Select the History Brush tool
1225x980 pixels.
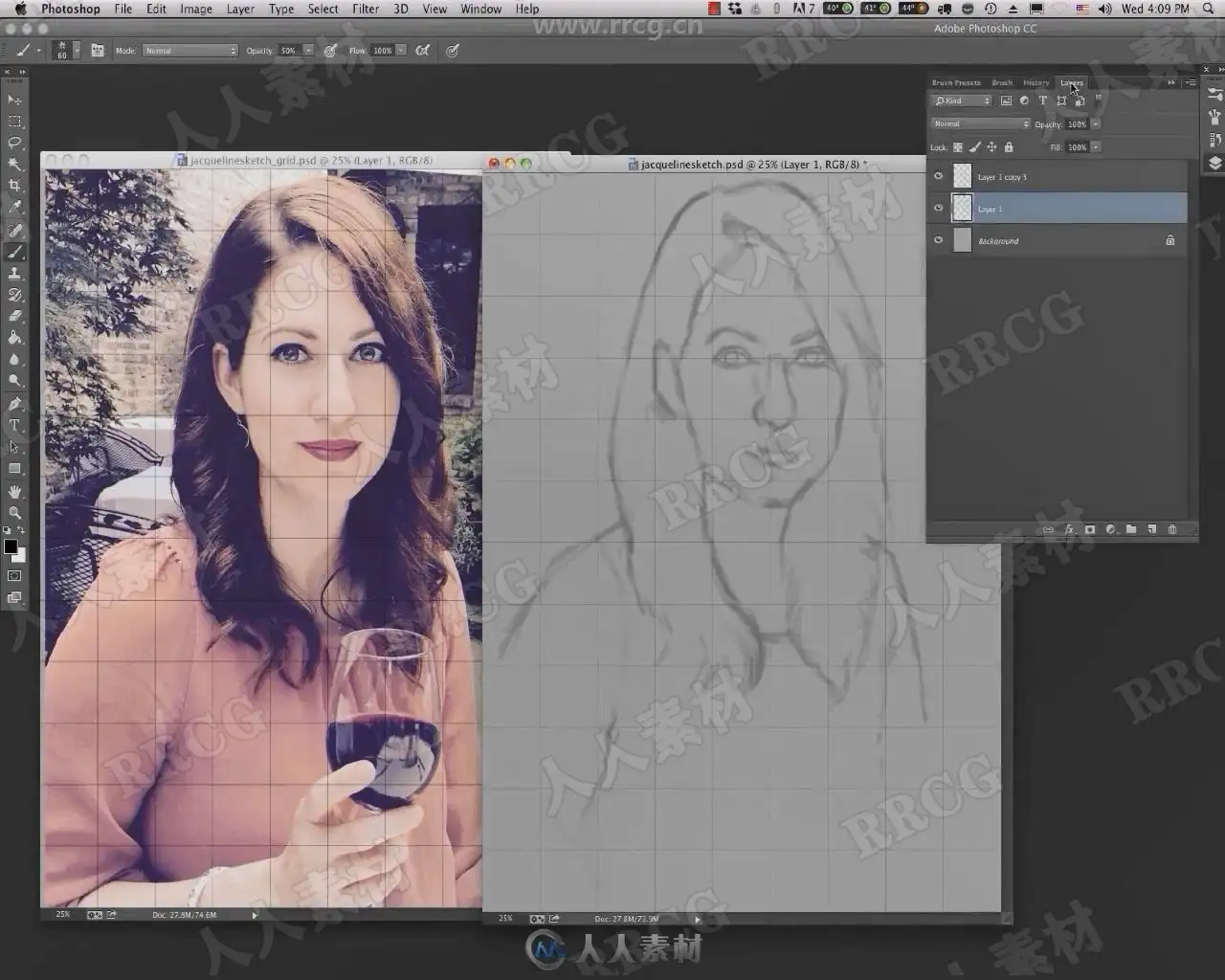(x=14, y=295)
